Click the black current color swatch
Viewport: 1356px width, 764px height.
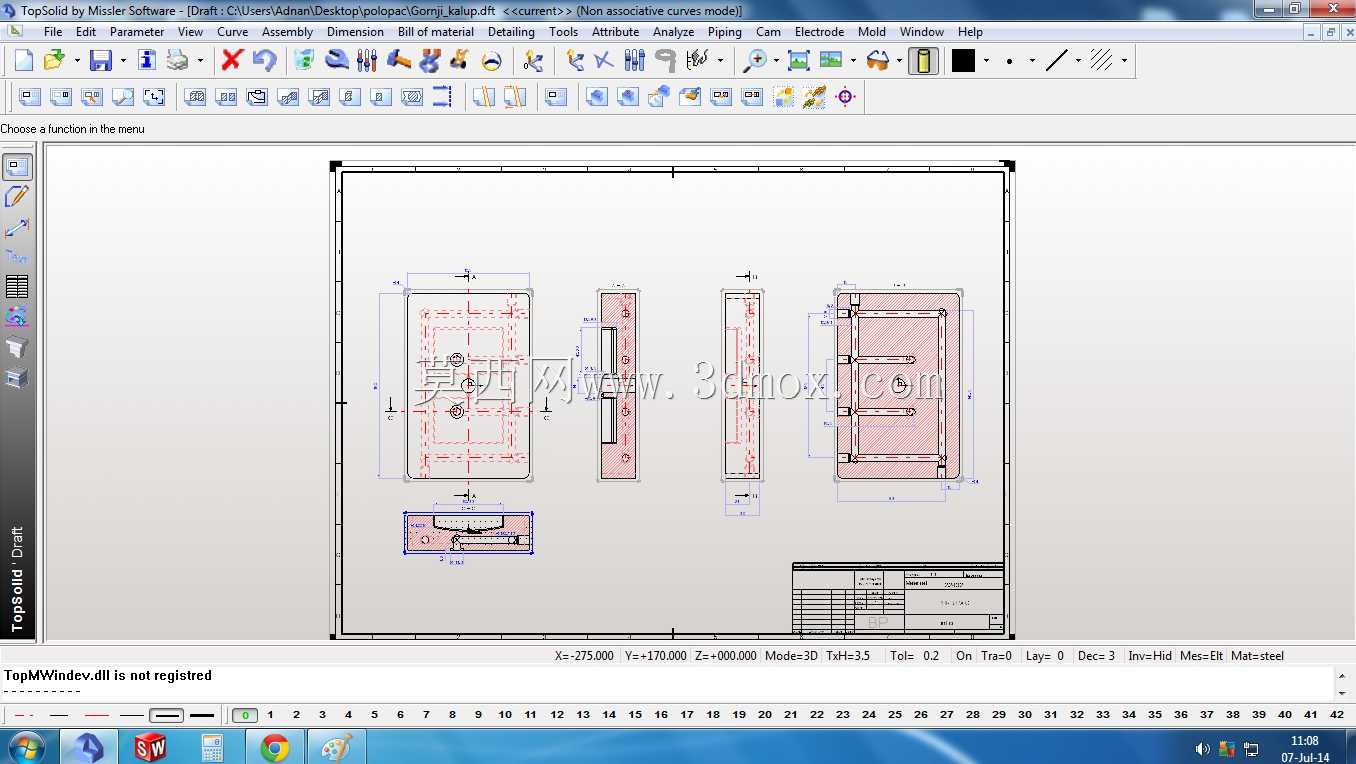pyautogui.click(x=963, y=61)
